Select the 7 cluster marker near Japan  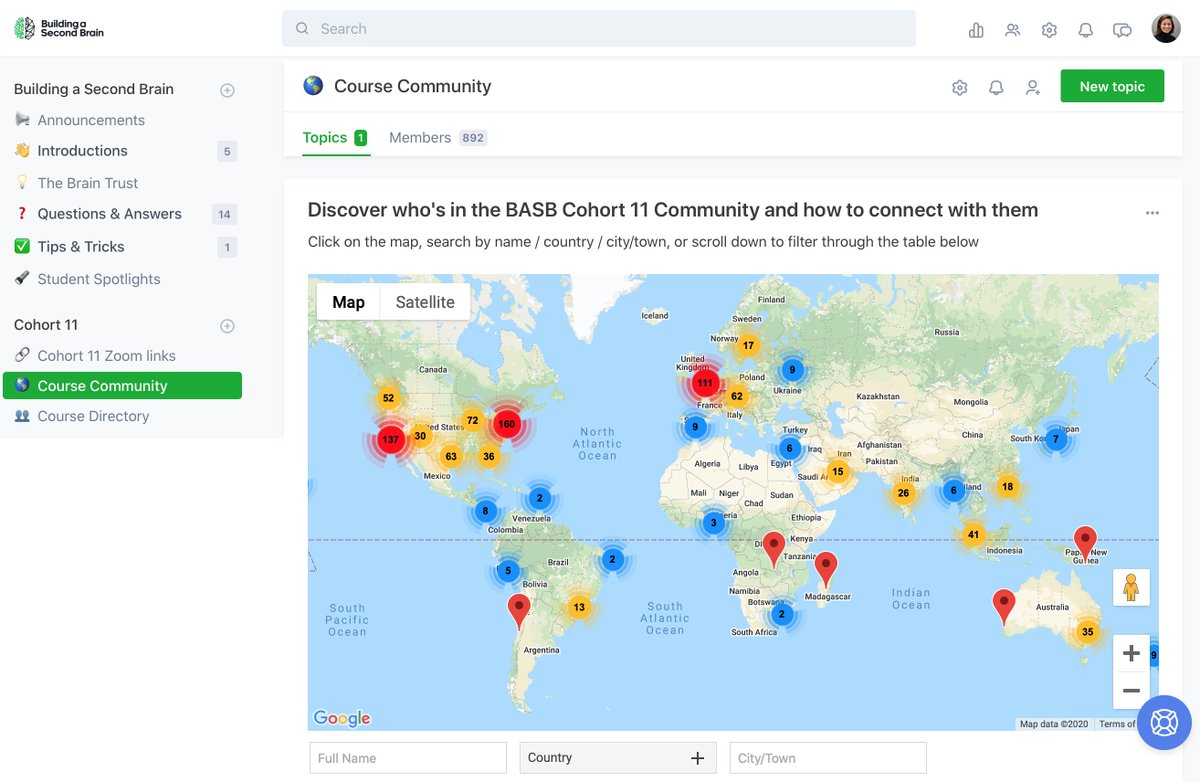click(1055, 439)
